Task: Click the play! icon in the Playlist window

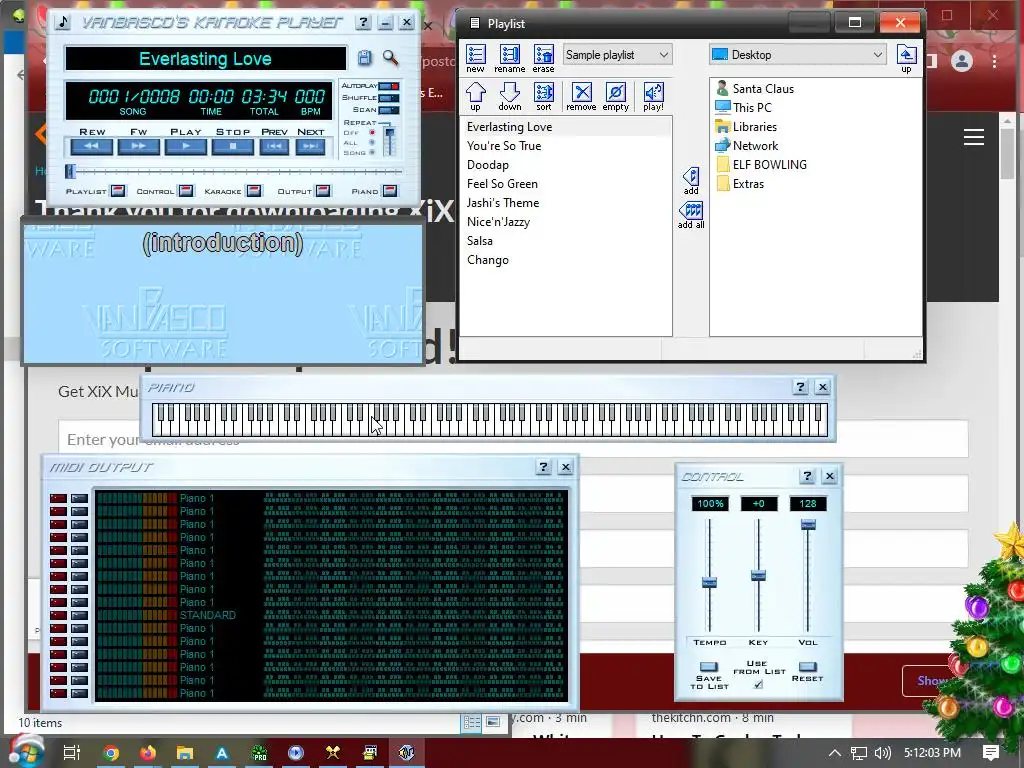Action: (653, 97)
